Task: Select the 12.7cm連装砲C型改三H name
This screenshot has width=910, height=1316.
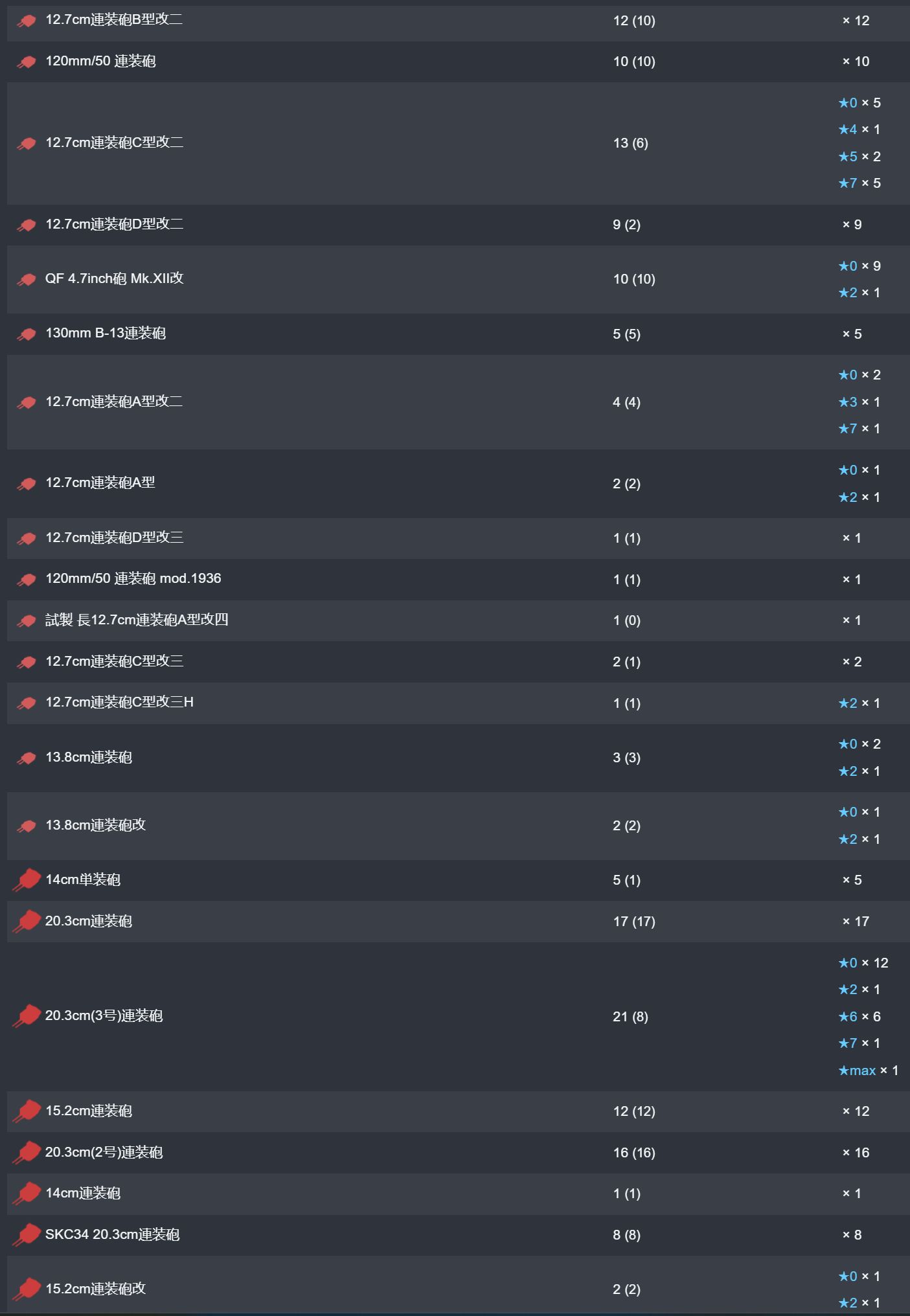Action: coord(120,702)
